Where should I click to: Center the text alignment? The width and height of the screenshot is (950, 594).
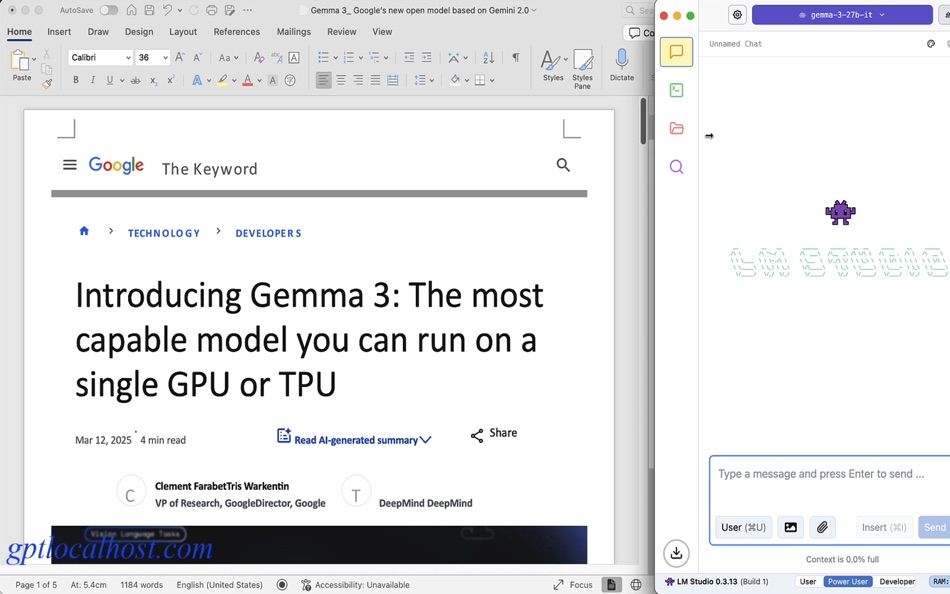pyautogui.click(x=341, y=80)
